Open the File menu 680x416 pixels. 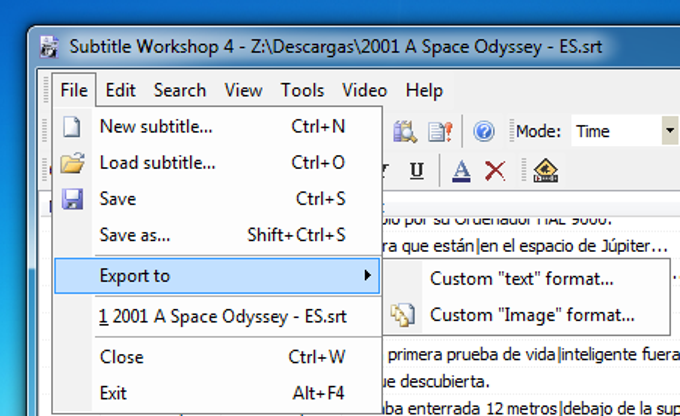tap(74, 90)
